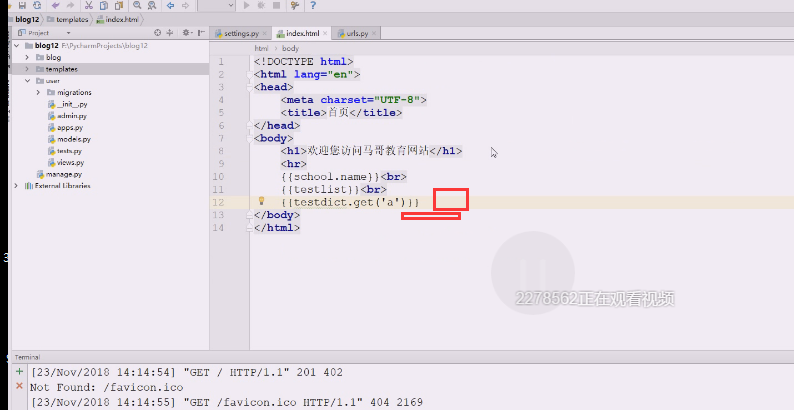Click the purple Undo arrow icon
The height and width of the screenshot is (410, 794).
coord(55,6)
